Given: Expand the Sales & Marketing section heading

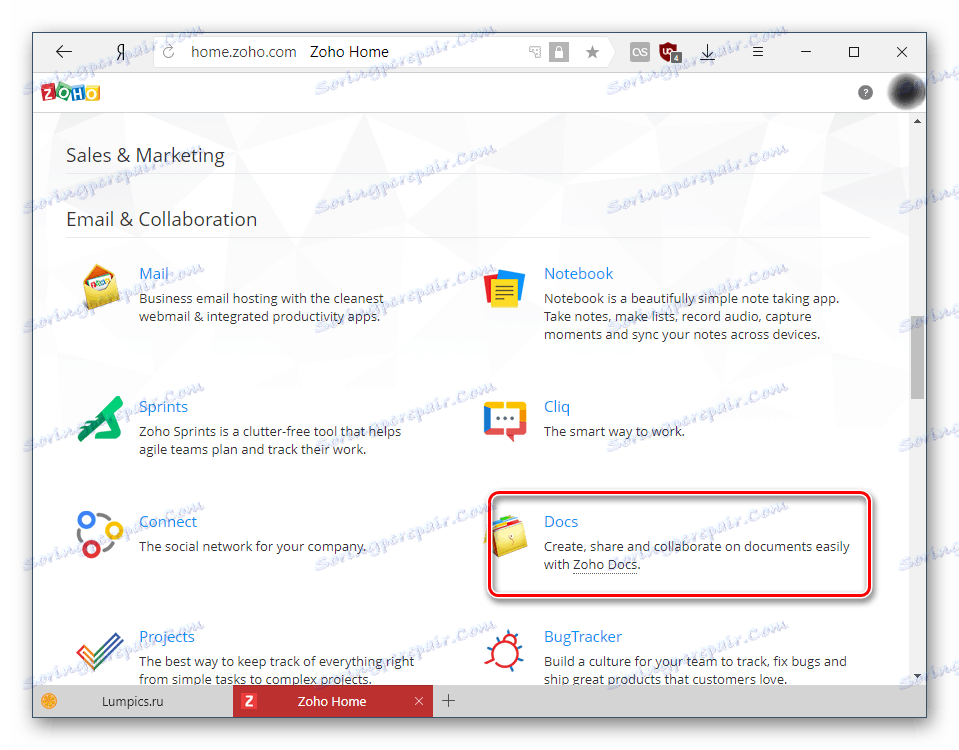Looking at the screenshot, I should 146,155.
